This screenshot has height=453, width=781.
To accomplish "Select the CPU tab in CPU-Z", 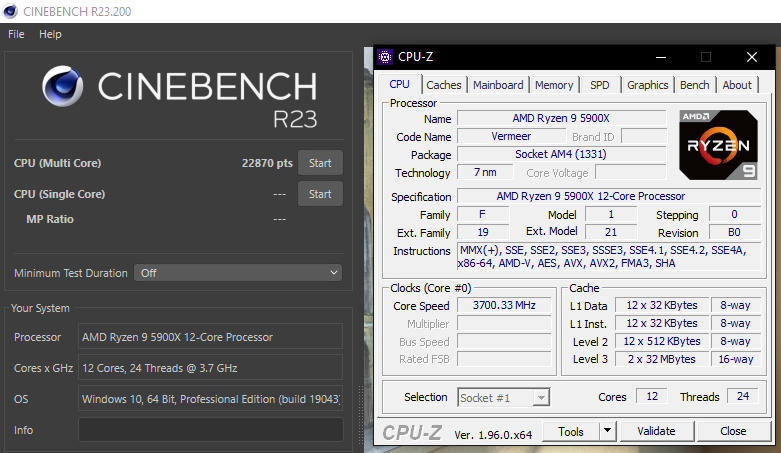I will (399, 84).
